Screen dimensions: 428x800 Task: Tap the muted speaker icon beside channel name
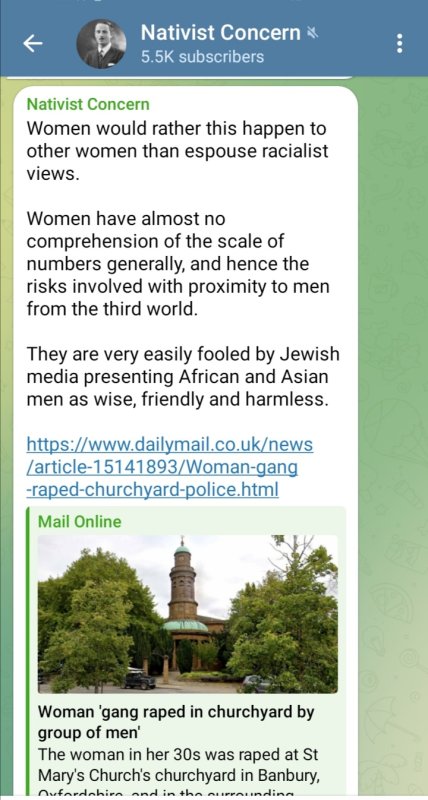pyautogui.click(x=312, y=34)
